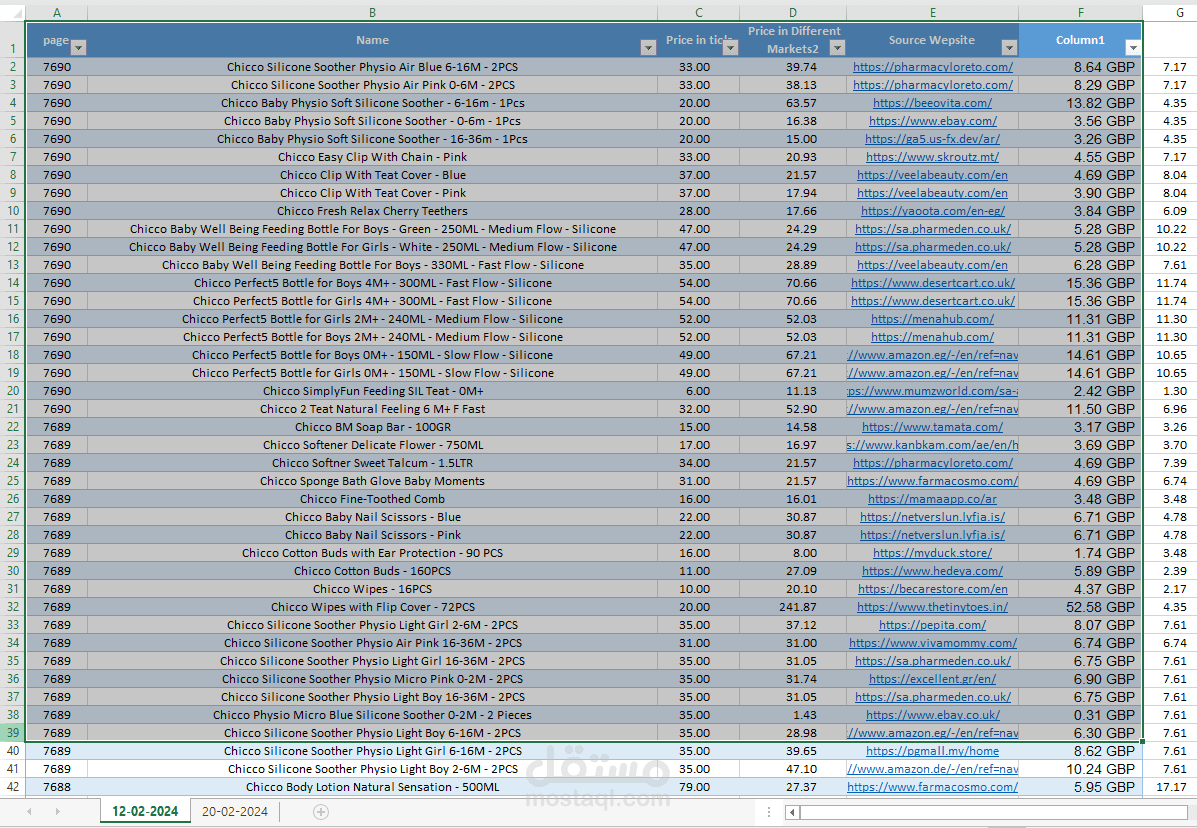This screenshot has height=828, width=1197.
Task: Open the filter dropdown on Price in Different Markets2
Action: click(837, 48)
